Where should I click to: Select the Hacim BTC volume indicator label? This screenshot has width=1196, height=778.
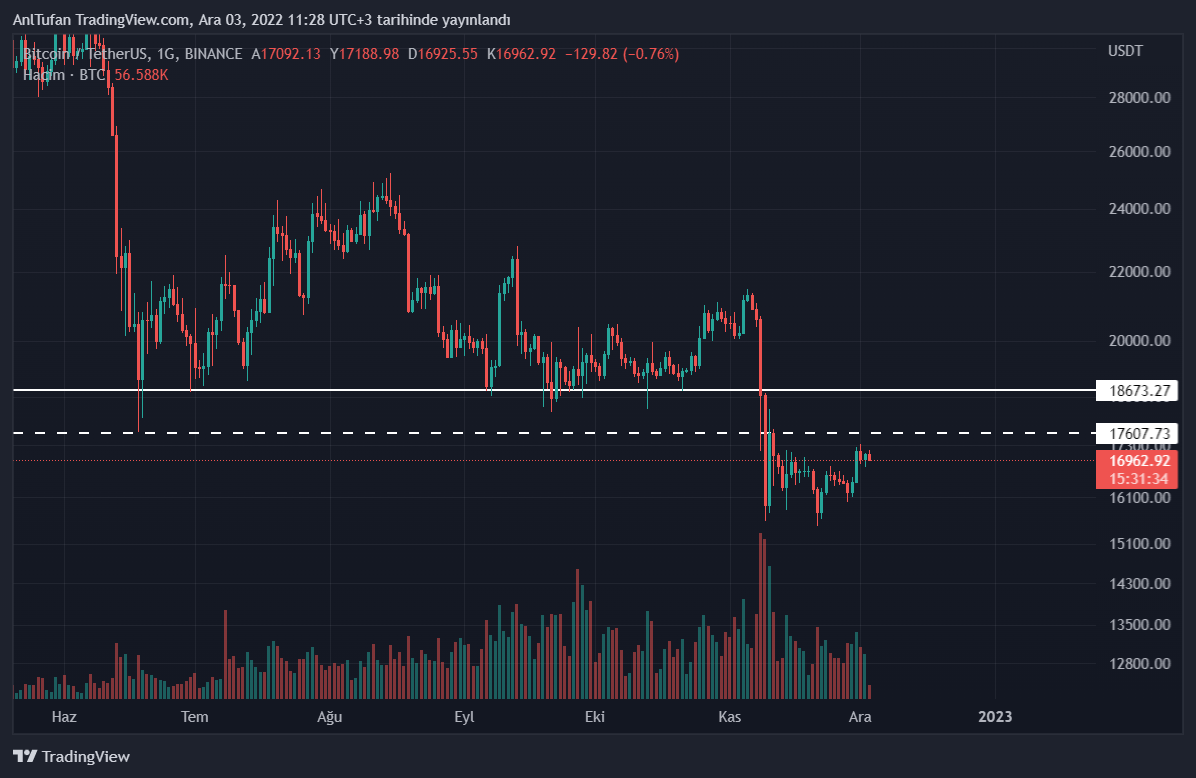pos(64,75)
